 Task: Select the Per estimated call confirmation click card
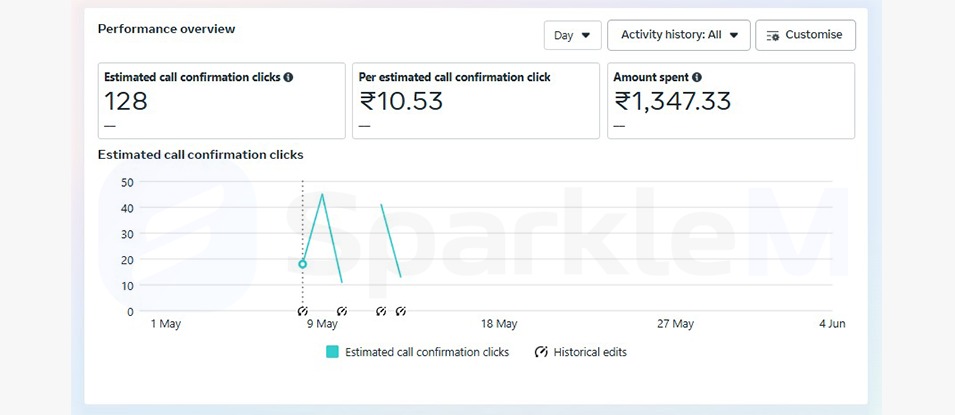pyautogui.click(x=476, y=101)
